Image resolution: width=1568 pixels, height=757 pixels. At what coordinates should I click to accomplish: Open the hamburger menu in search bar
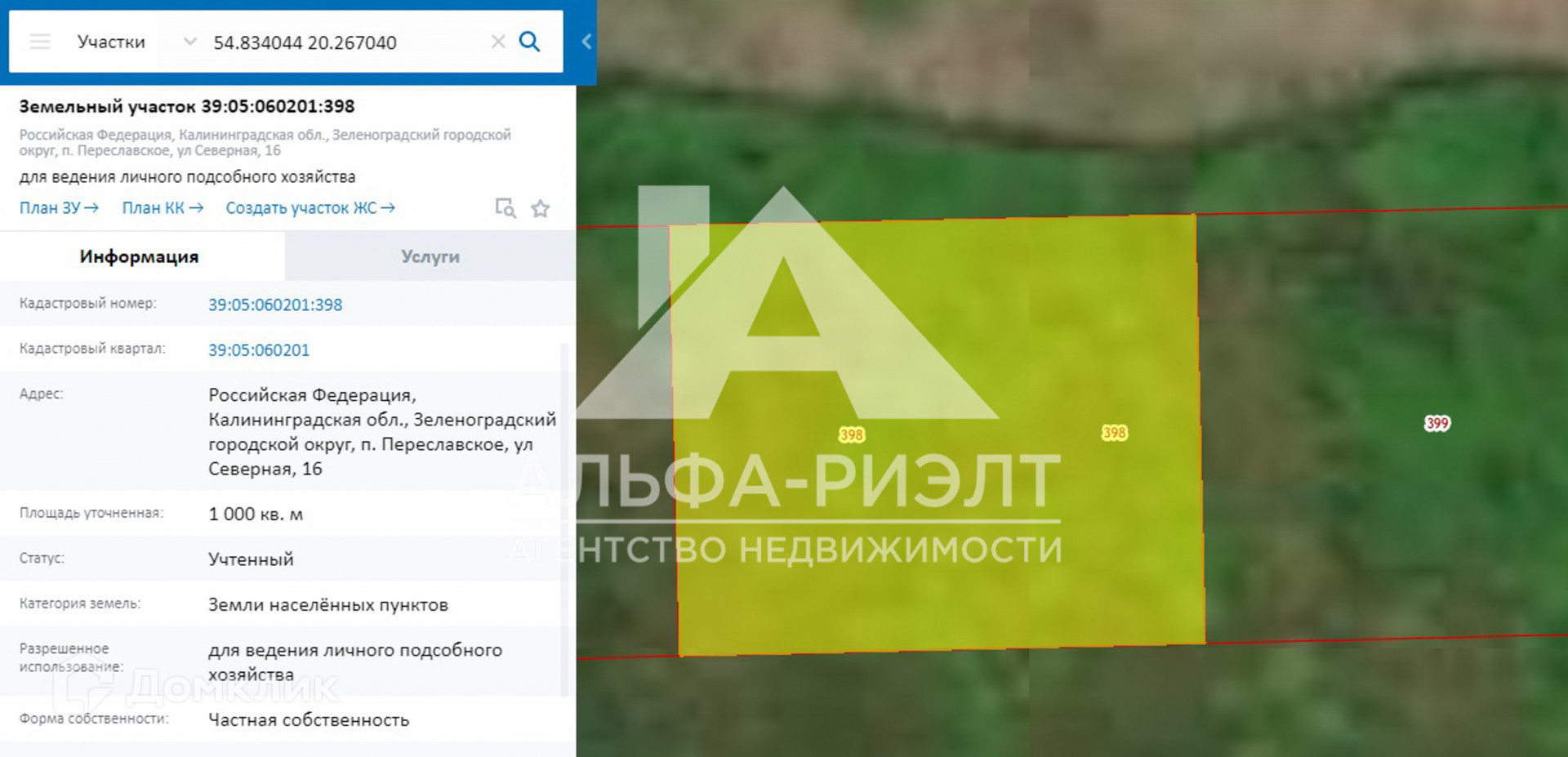pos(40,42)
